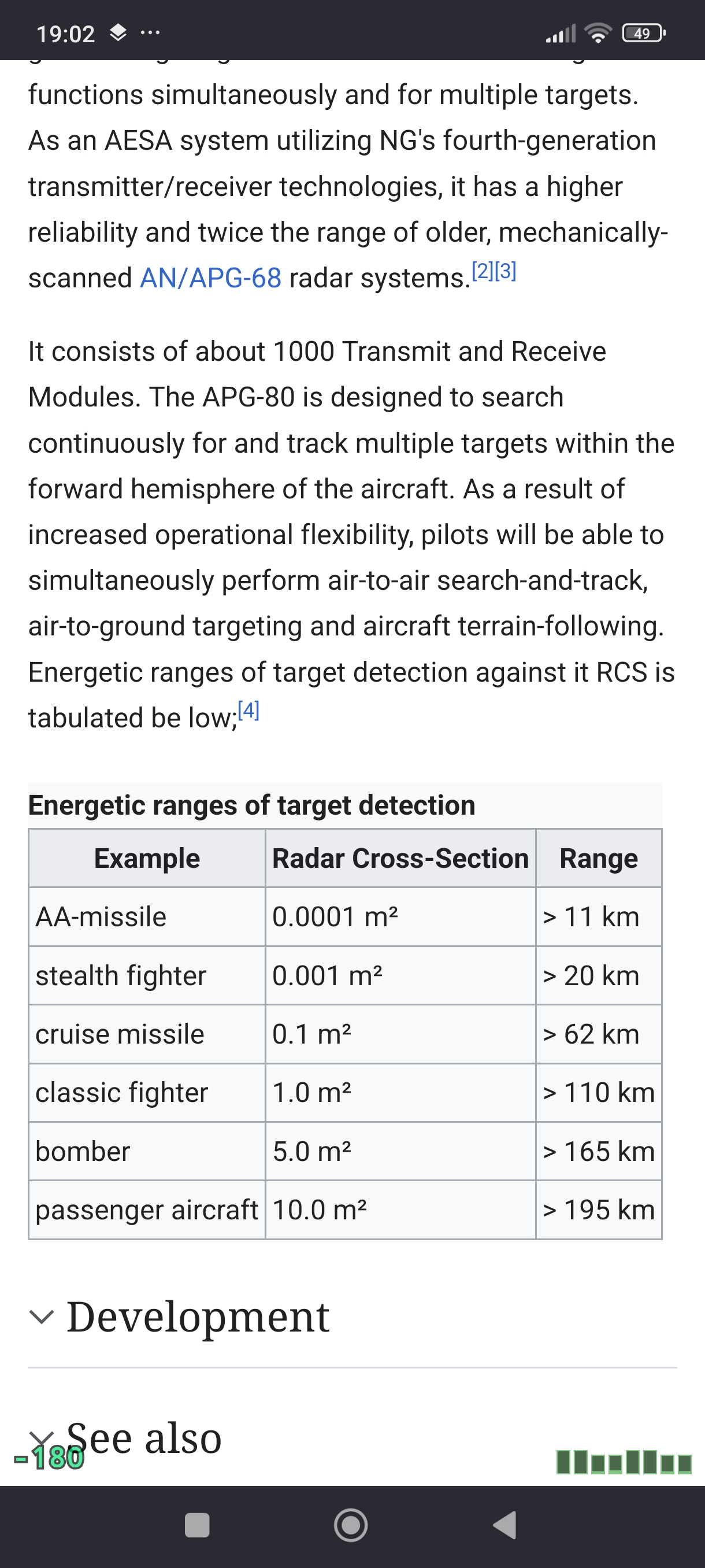The image size is (705, 1568).
Task: Tap the Example column header
Action: click(147, 858)
